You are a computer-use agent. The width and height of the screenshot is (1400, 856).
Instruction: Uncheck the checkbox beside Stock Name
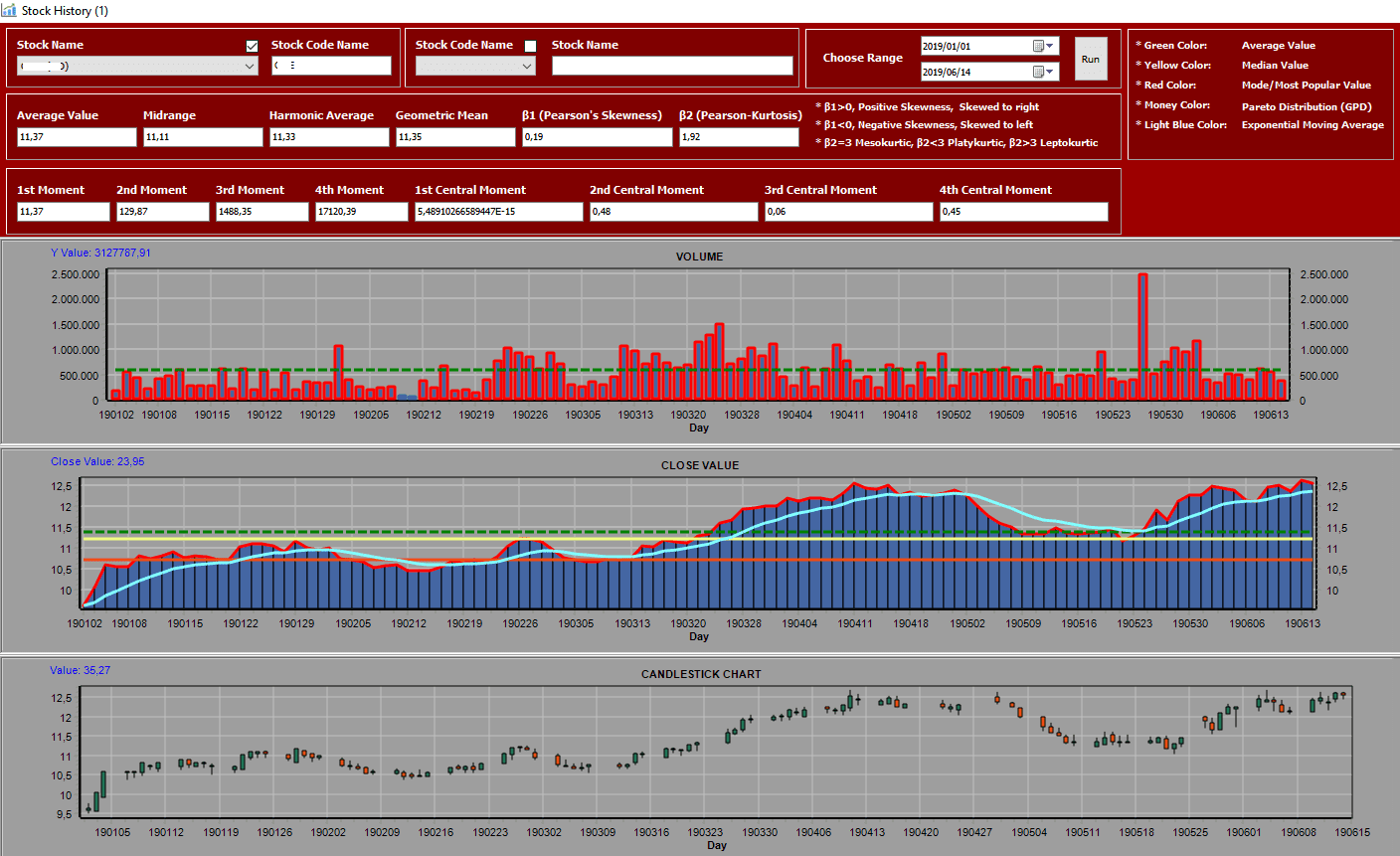(252, 46)
